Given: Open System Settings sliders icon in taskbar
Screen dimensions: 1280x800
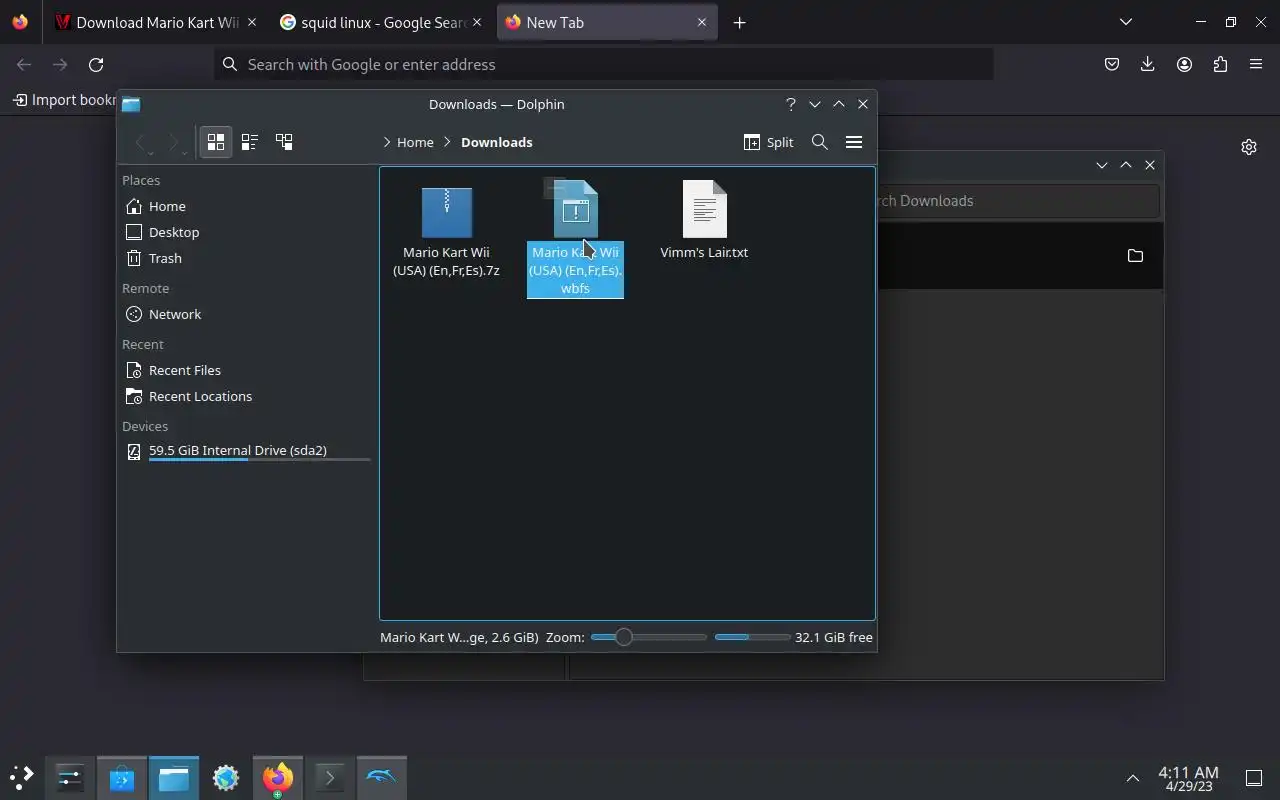Looking at the screenshot, I should 70,777.
